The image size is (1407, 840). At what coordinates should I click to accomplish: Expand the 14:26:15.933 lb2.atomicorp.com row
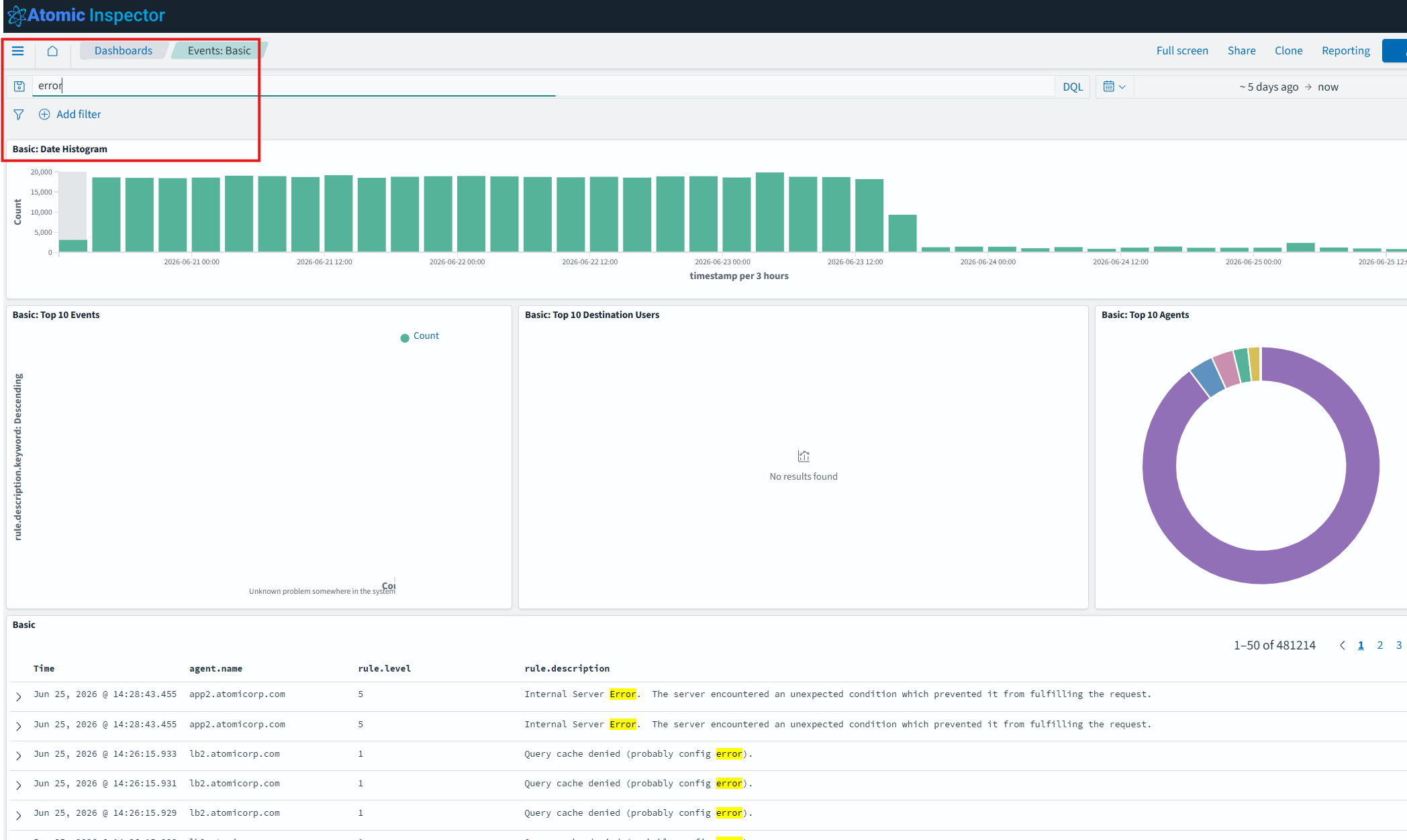[x=19, y=756]
